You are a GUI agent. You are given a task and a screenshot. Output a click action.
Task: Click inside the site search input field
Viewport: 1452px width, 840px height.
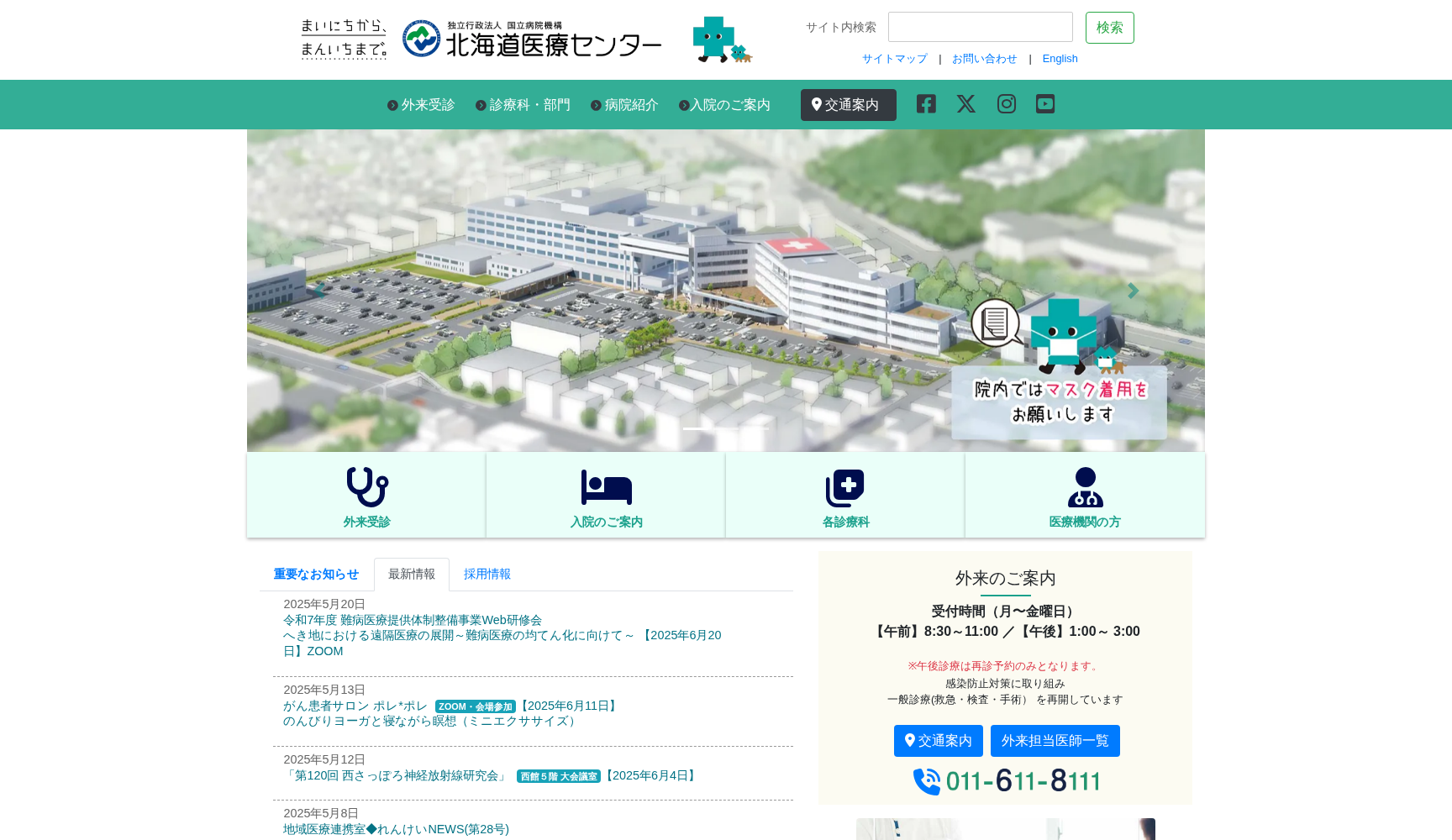[980, 27]
